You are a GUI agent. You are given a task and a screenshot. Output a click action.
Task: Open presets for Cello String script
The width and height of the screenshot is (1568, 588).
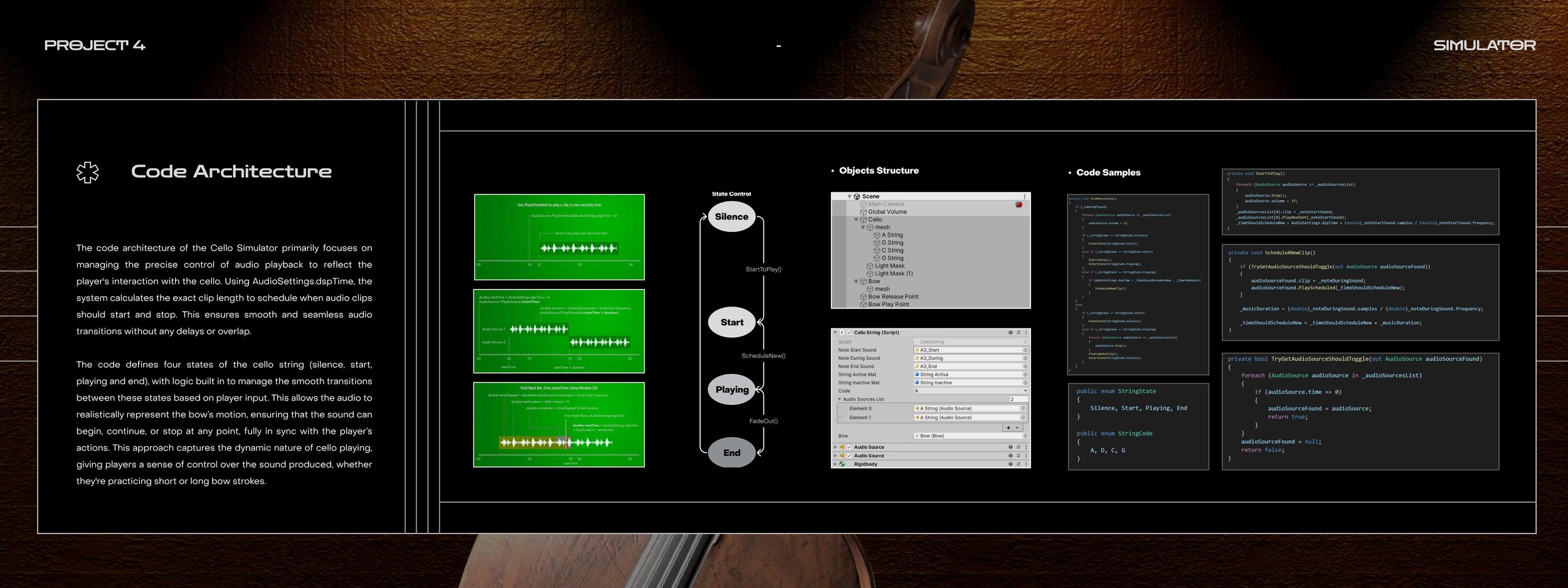(1018, 332)
